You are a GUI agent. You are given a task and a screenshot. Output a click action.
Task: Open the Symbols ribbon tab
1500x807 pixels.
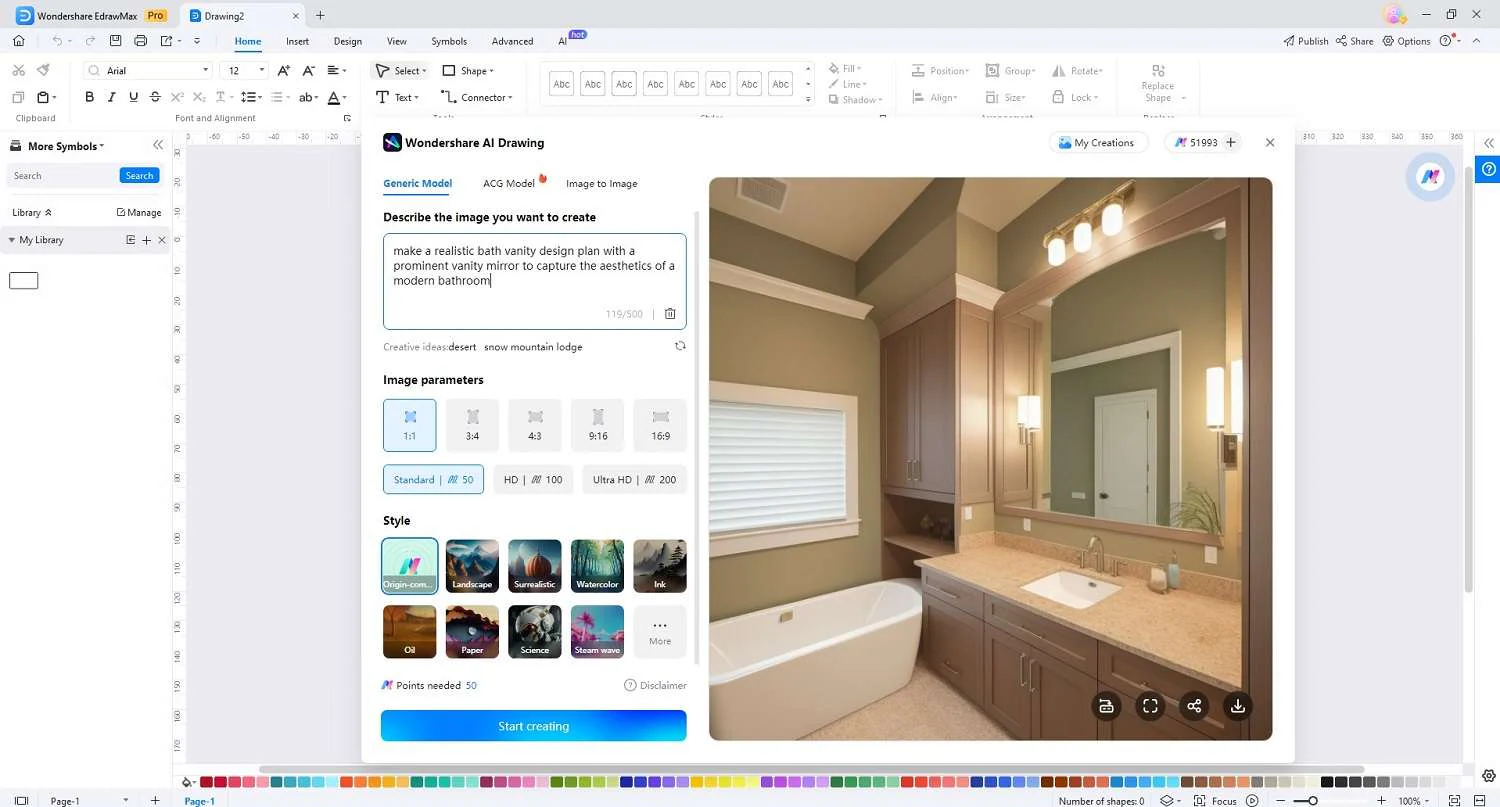point(449,41)
